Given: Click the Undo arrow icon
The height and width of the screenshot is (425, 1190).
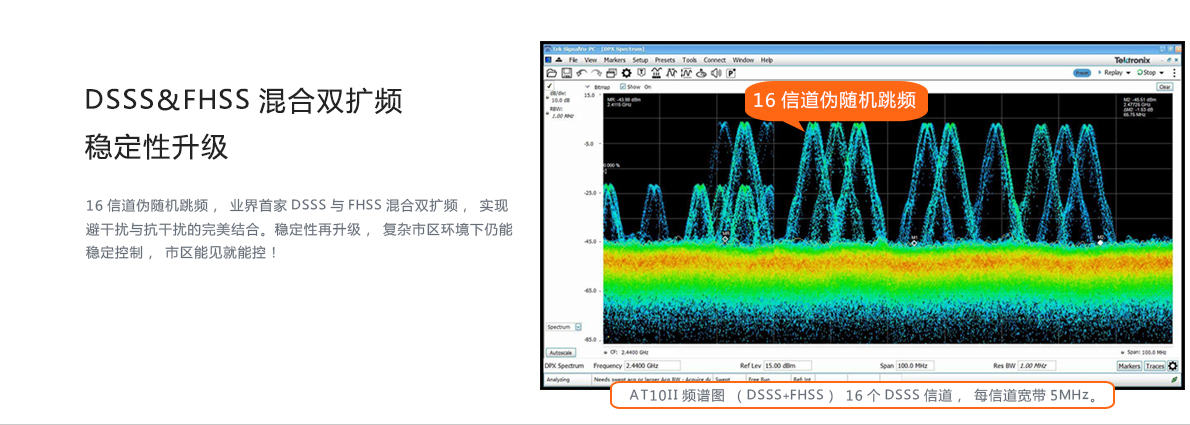Looking at the screenshot, I should click(581, 73).
